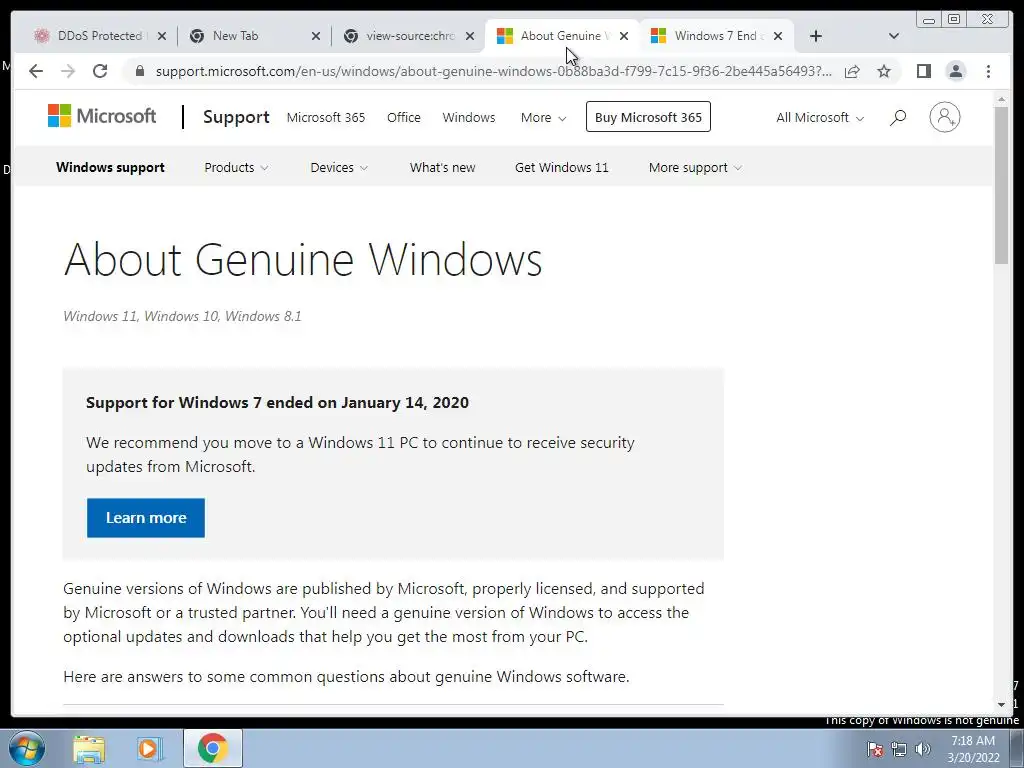
Task: Share this page via share icon
Action: coord(852,71)
